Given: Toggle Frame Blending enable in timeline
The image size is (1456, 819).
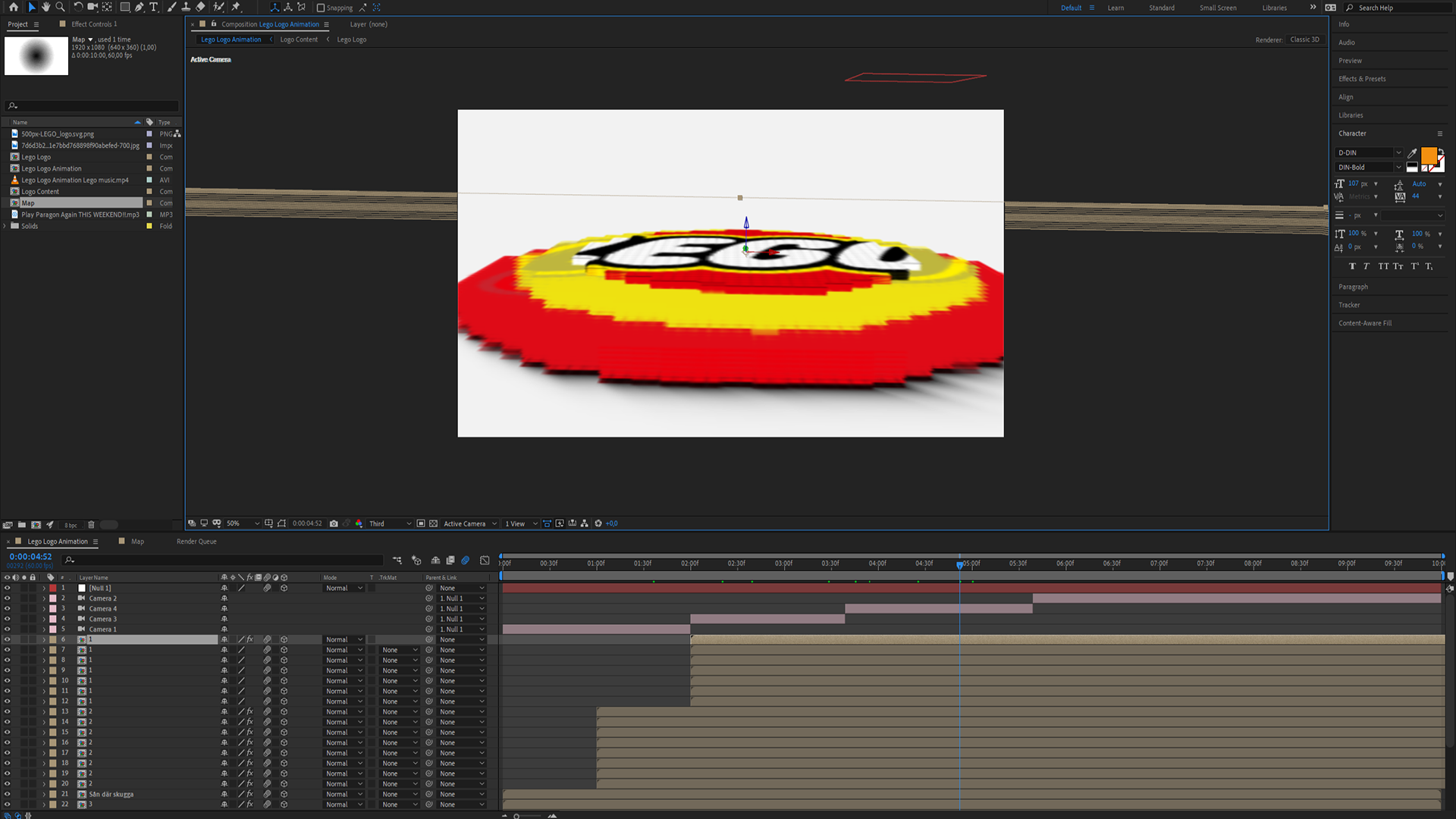Looking at the screenshot, I should 450,560.
